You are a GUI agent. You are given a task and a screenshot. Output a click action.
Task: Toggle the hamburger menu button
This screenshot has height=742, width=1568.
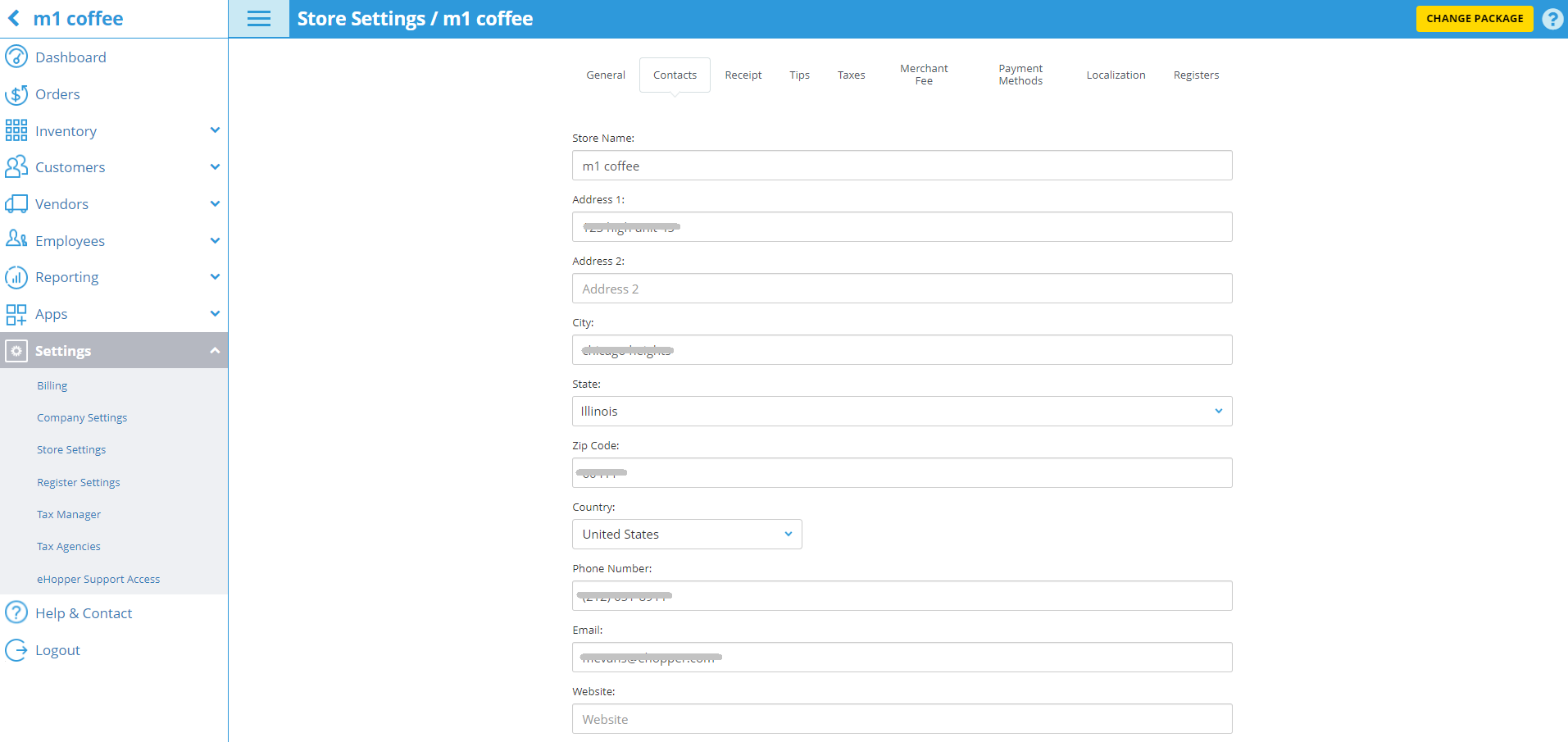(x=259, y=19)
